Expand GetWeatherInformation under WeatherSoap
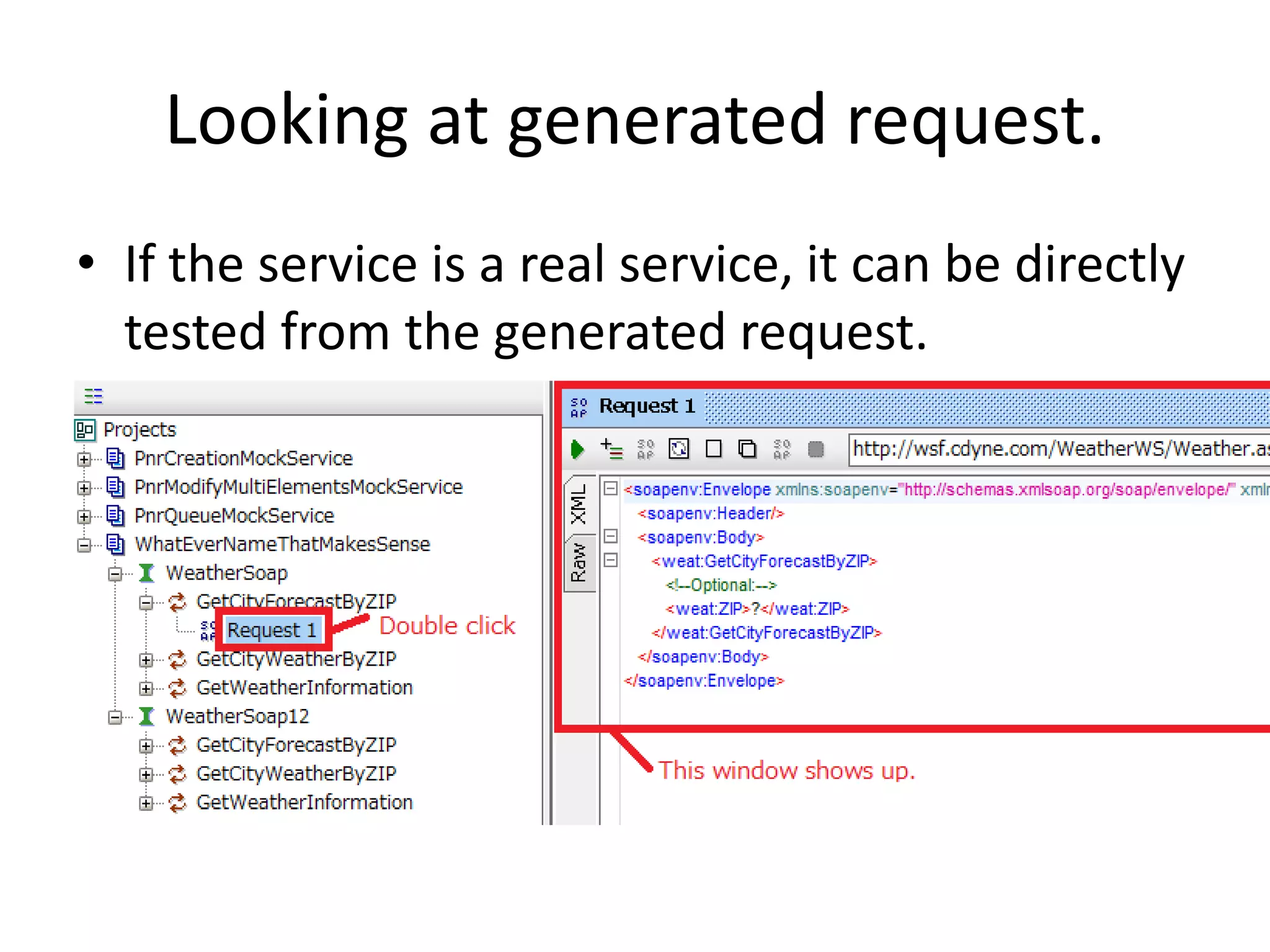This screenshot has width=1270, height=952. 146,689
